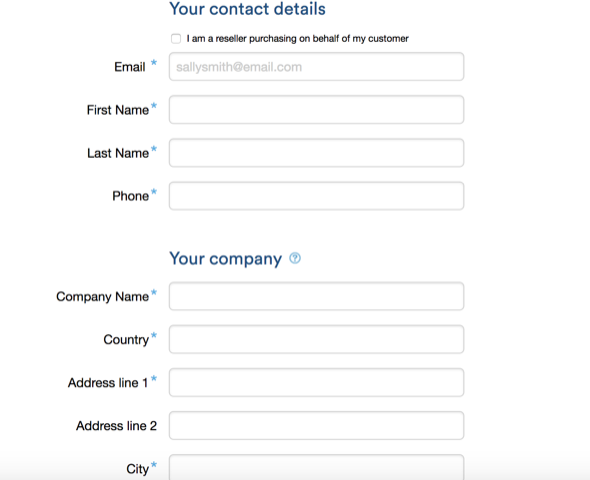Click the help icon beside Your company
Image resolution: width=590 pixels, height=480 pixels.
295,258
